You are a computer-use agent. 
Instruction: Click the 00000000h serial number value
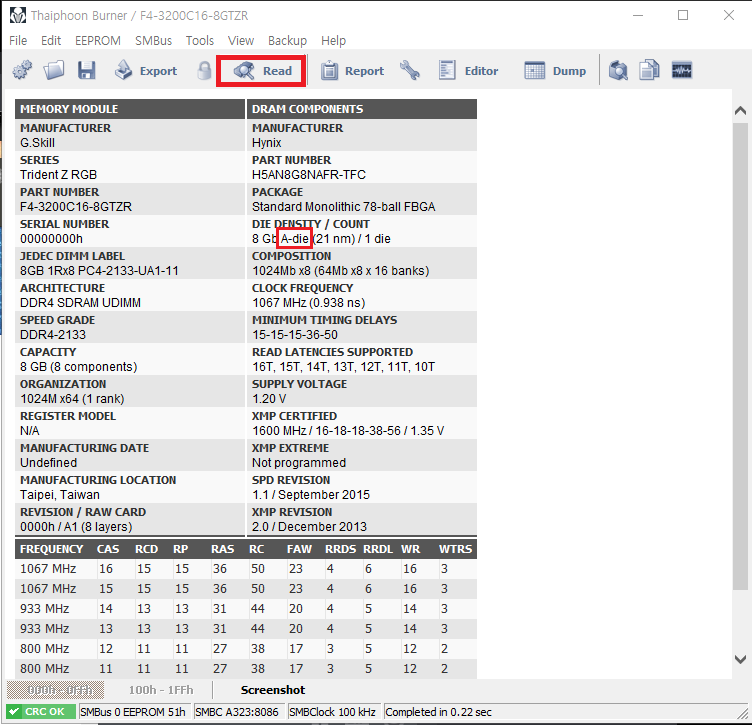tap(51, 239)
